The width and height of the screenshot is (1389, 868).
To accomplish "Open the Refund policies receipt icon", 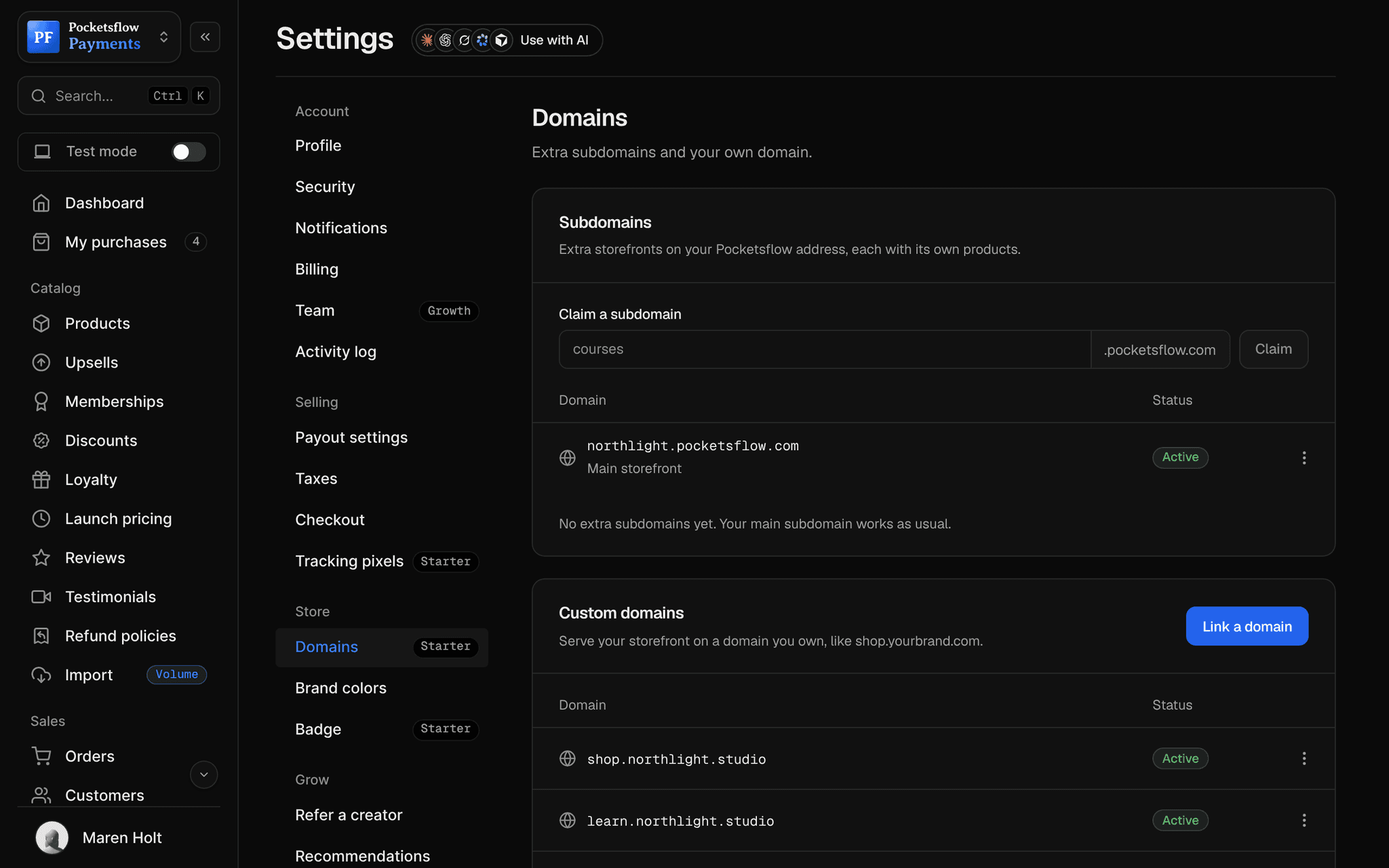I will point(41,636).
